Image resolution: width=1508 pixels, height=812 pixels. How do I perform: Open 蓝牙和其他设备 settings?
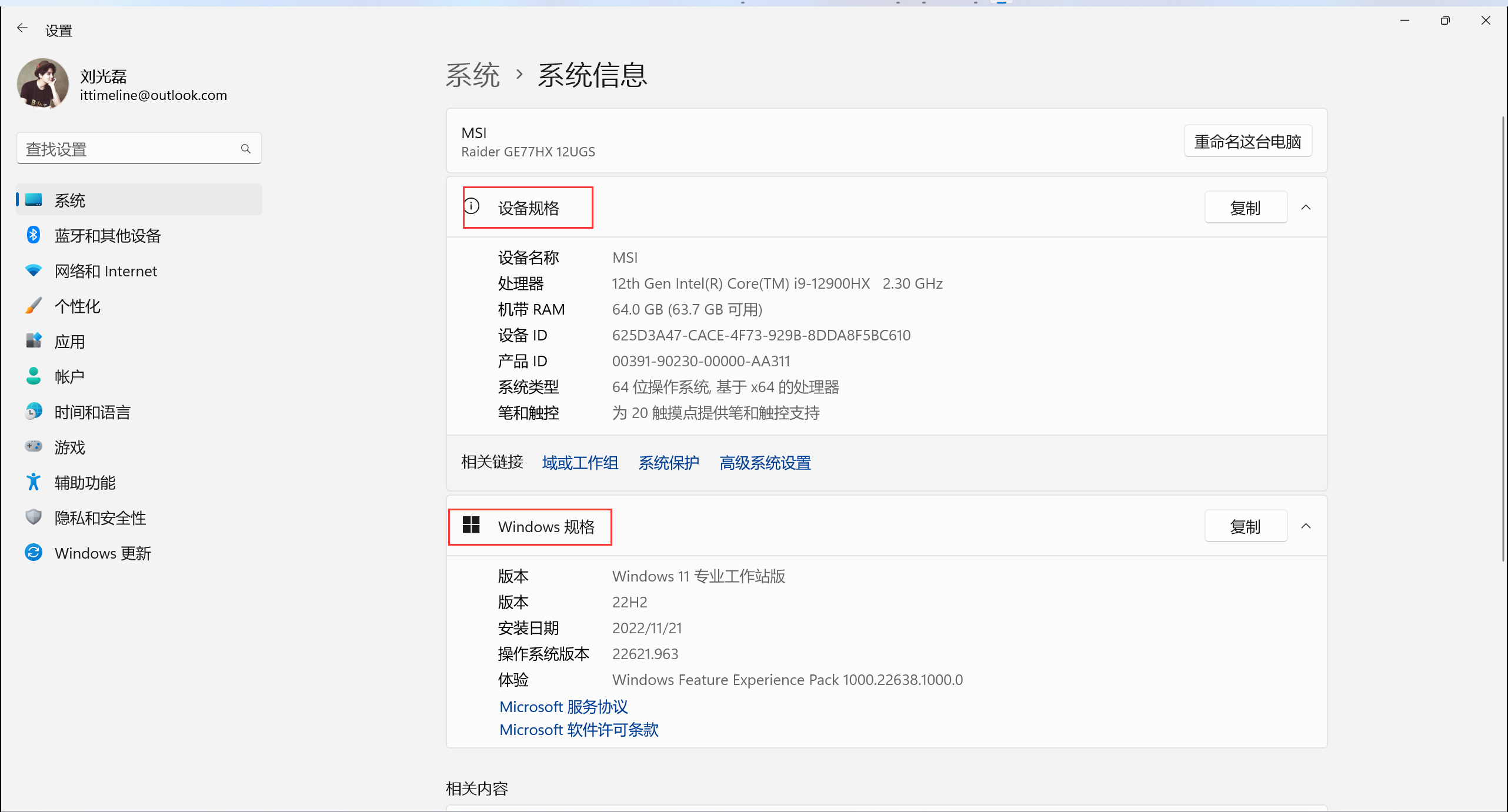pyautogui.click(x=139, y=235)
